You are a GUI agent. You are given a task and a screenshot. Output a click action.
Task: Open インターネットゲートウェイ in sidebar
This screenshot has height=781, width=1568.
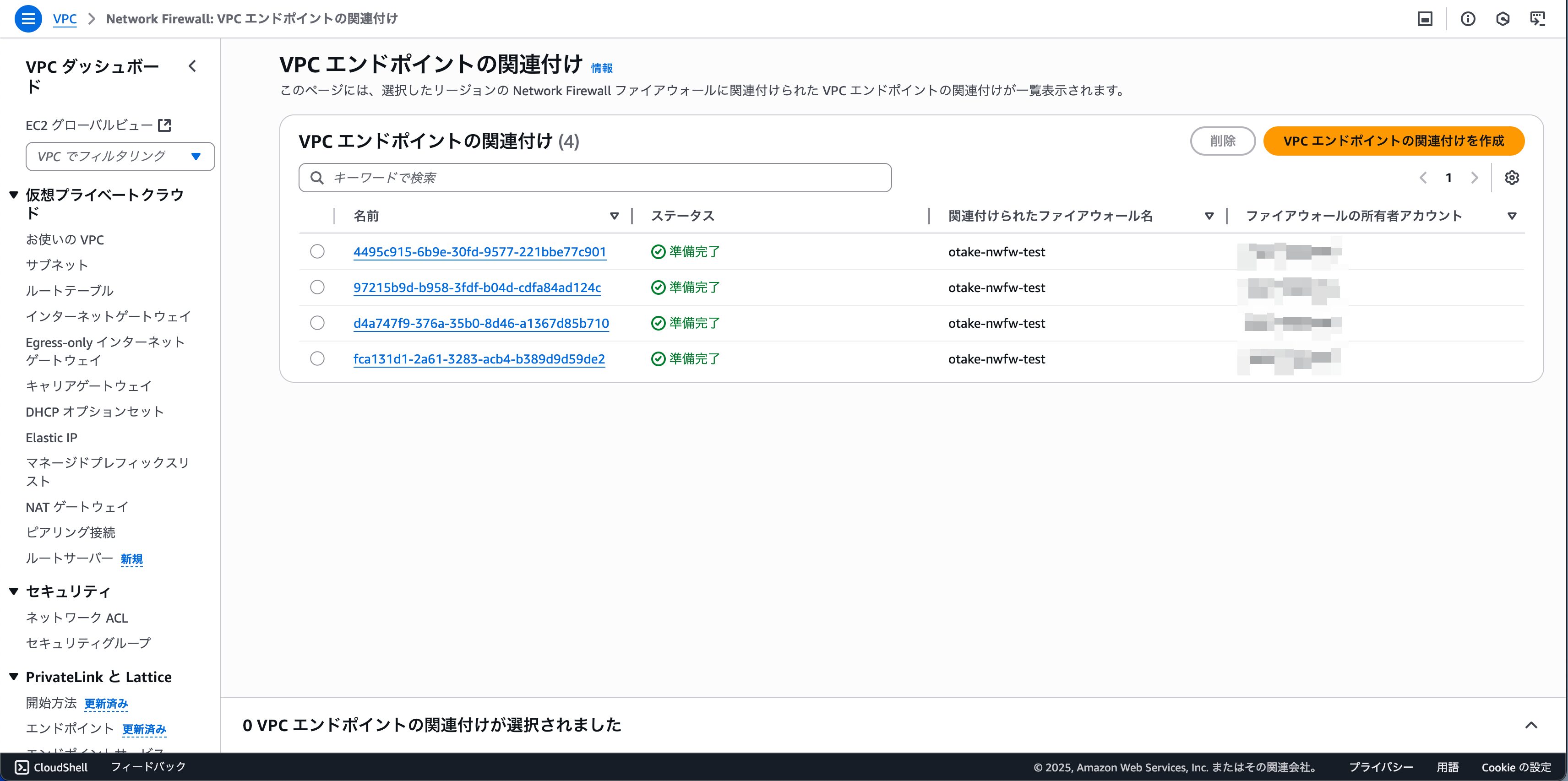(109, 316)
